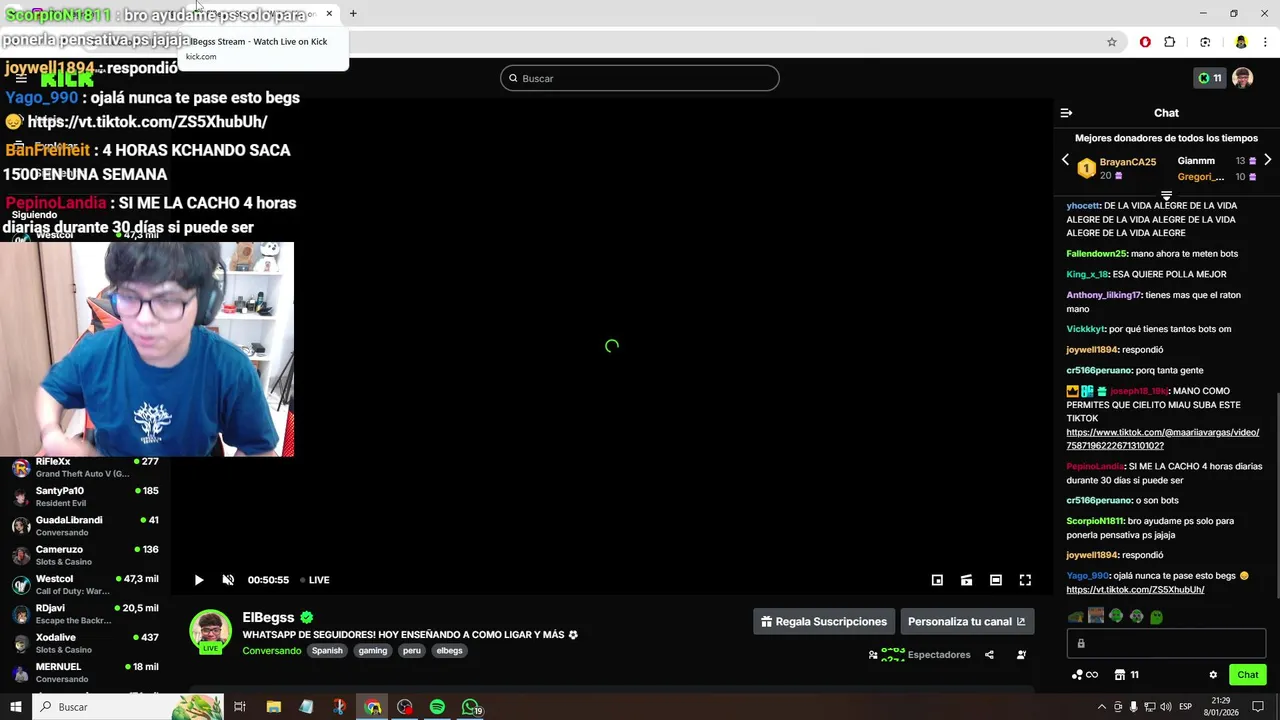Open Windows notification center
This screenshot has height=720, width=1280.
pos(1258,707)
